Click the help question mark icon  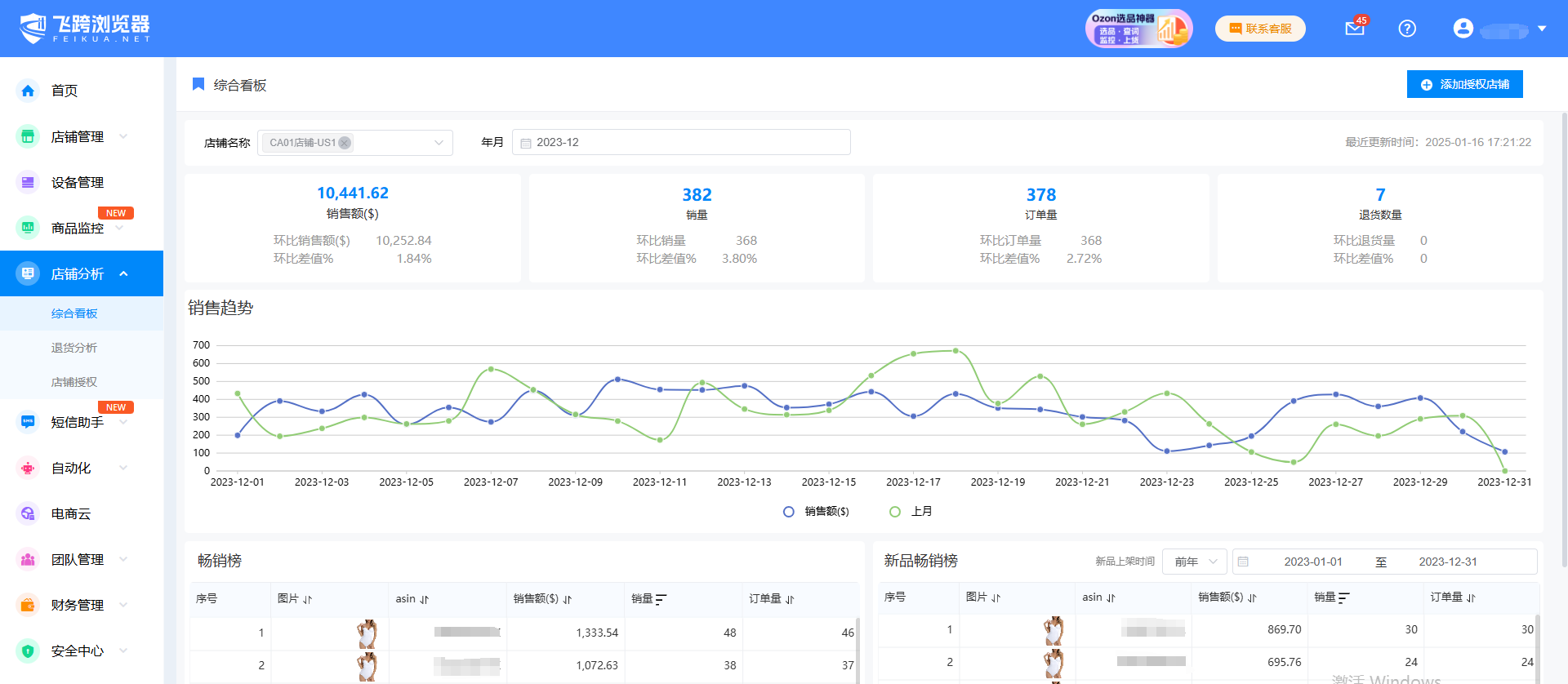click(x=1406, y=29)
